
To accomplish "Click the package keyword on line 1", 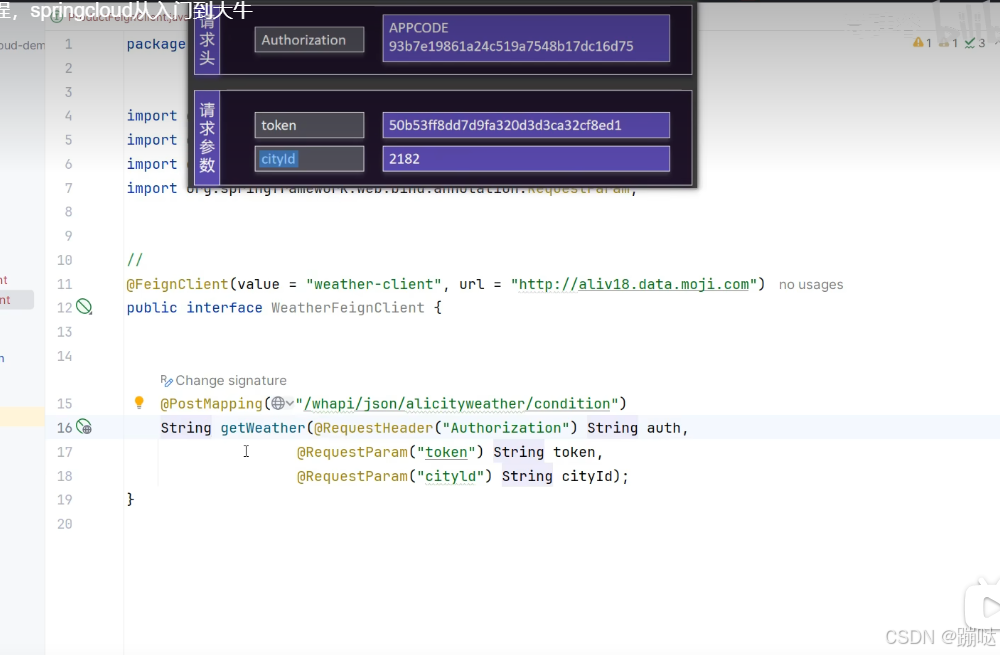I will 156,44.
